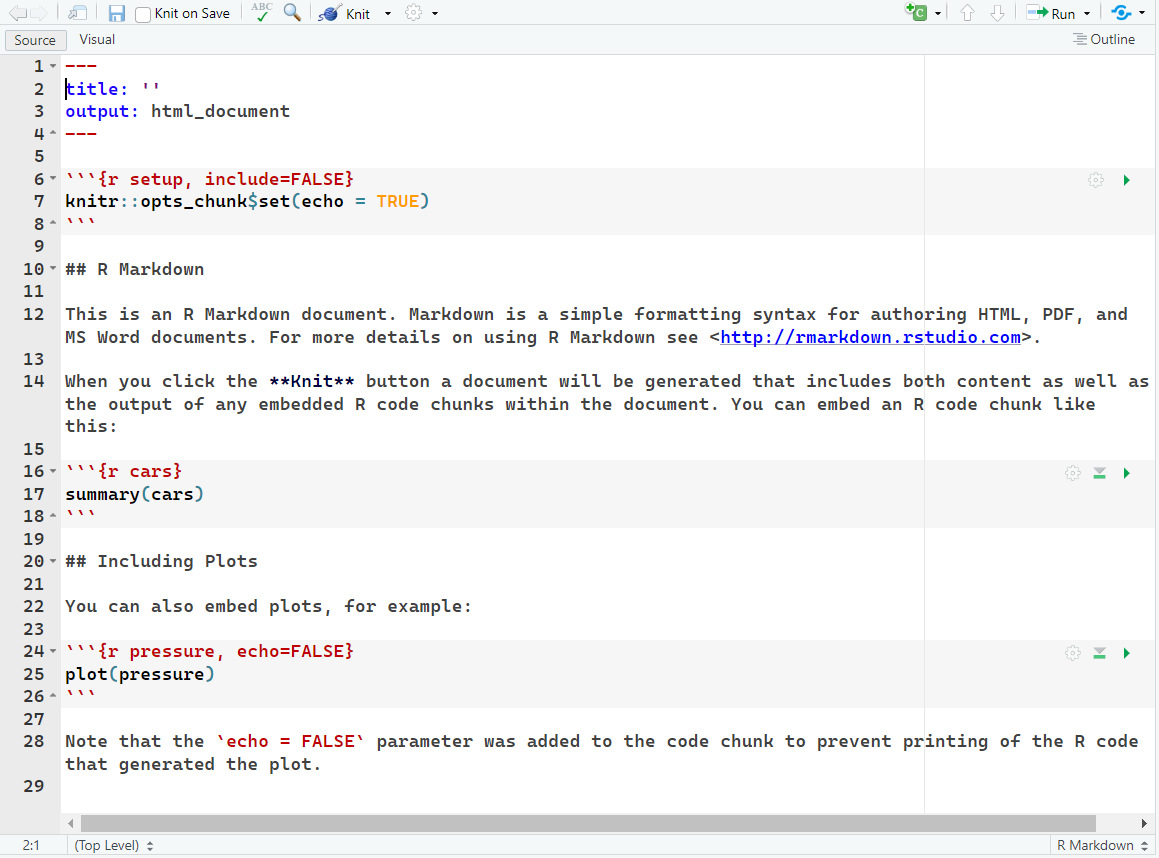The height and width of the screenshot is (858, 1159).
Task: Jump to the previous section or chunk
Action: (x=967, y=13)
